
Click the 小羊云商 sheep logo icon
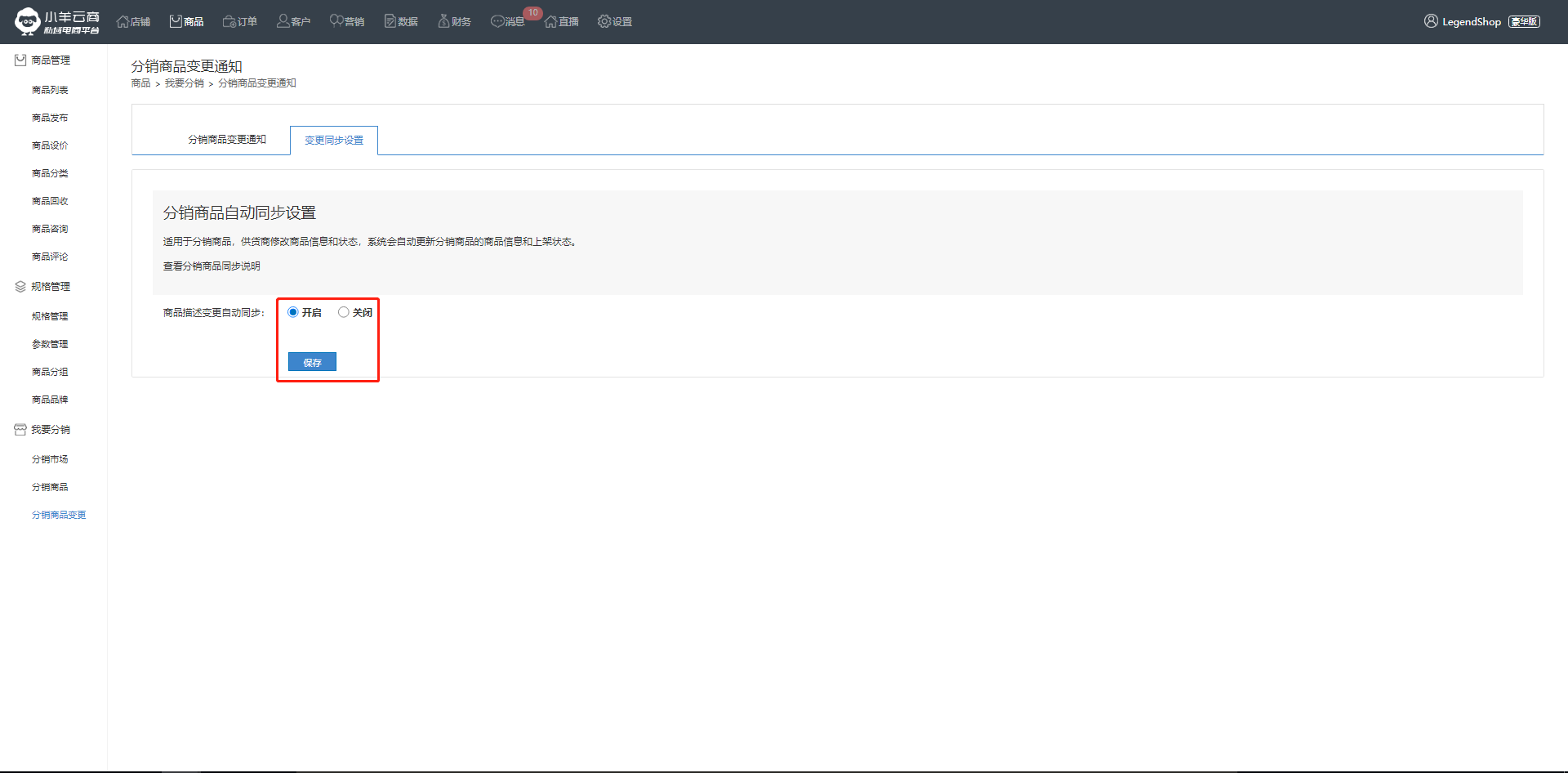[x=28, y=21]
